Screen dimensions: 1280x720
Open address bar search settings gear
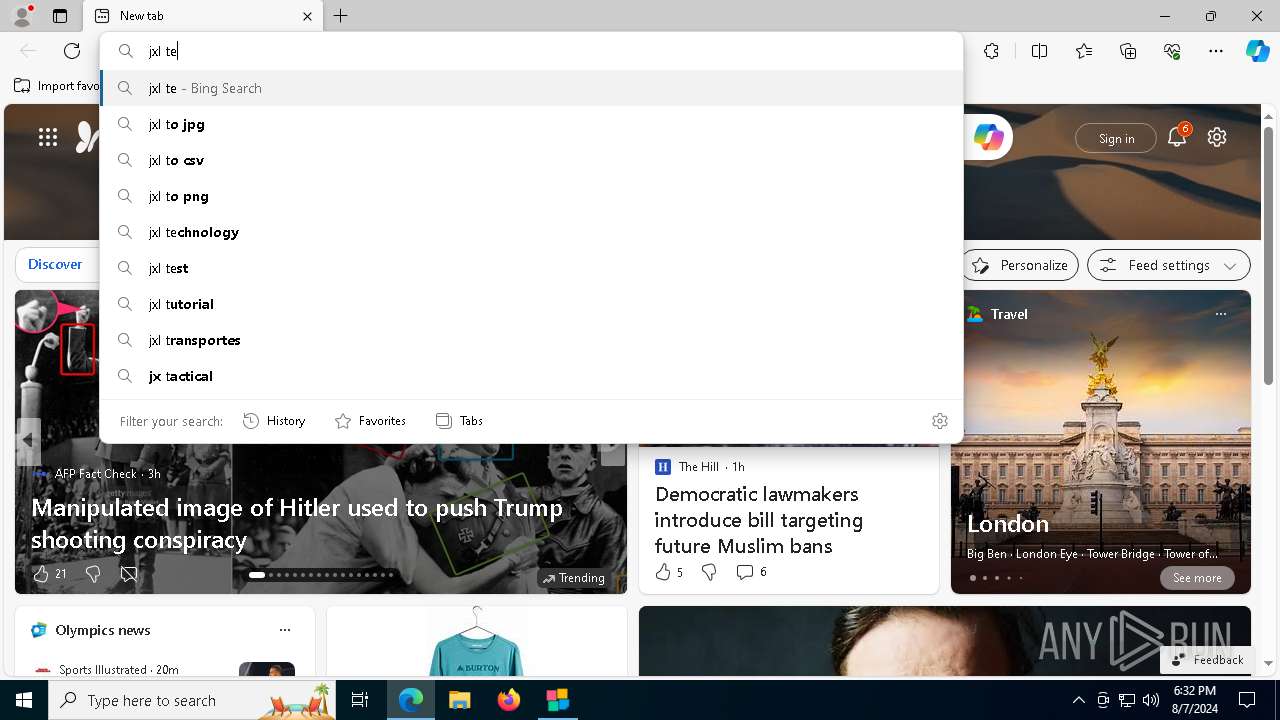pyautogui.click(x=939, y=421)
